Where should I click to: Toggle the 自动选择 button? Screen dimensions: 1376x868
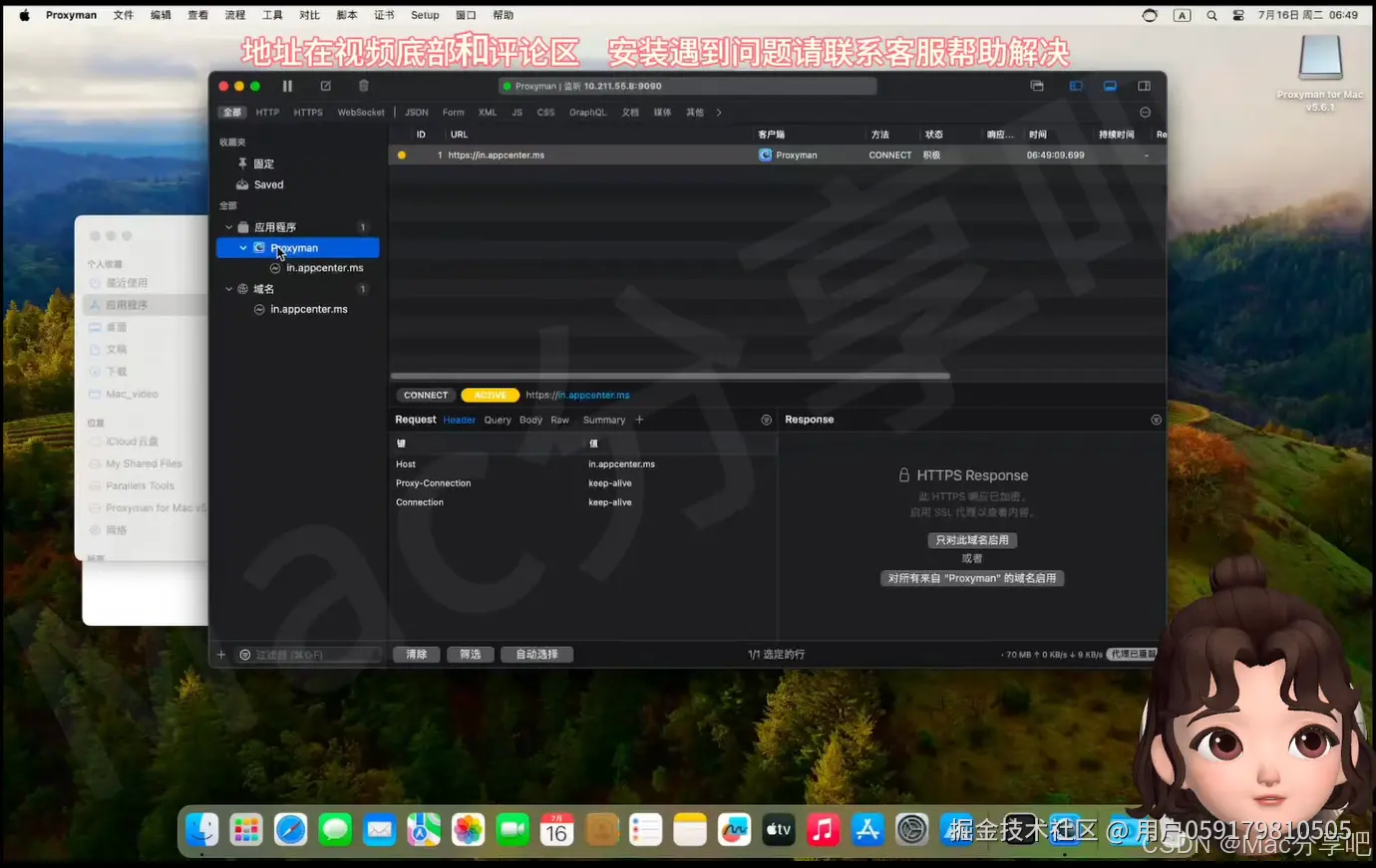pos(536,655)
